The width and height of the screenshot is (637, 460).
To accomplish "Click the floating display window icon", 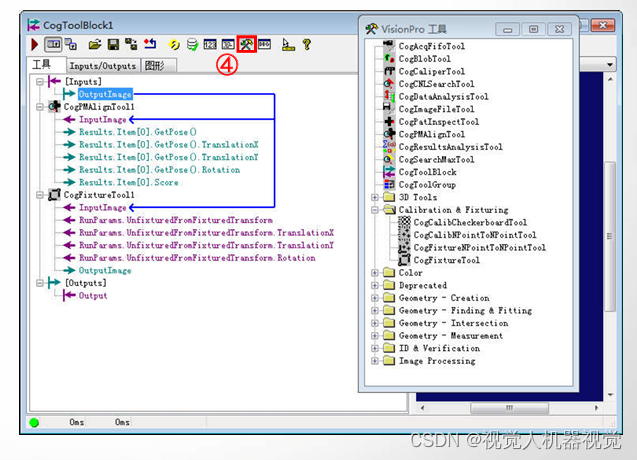I will pyautogui.click(x=71, y=44).
